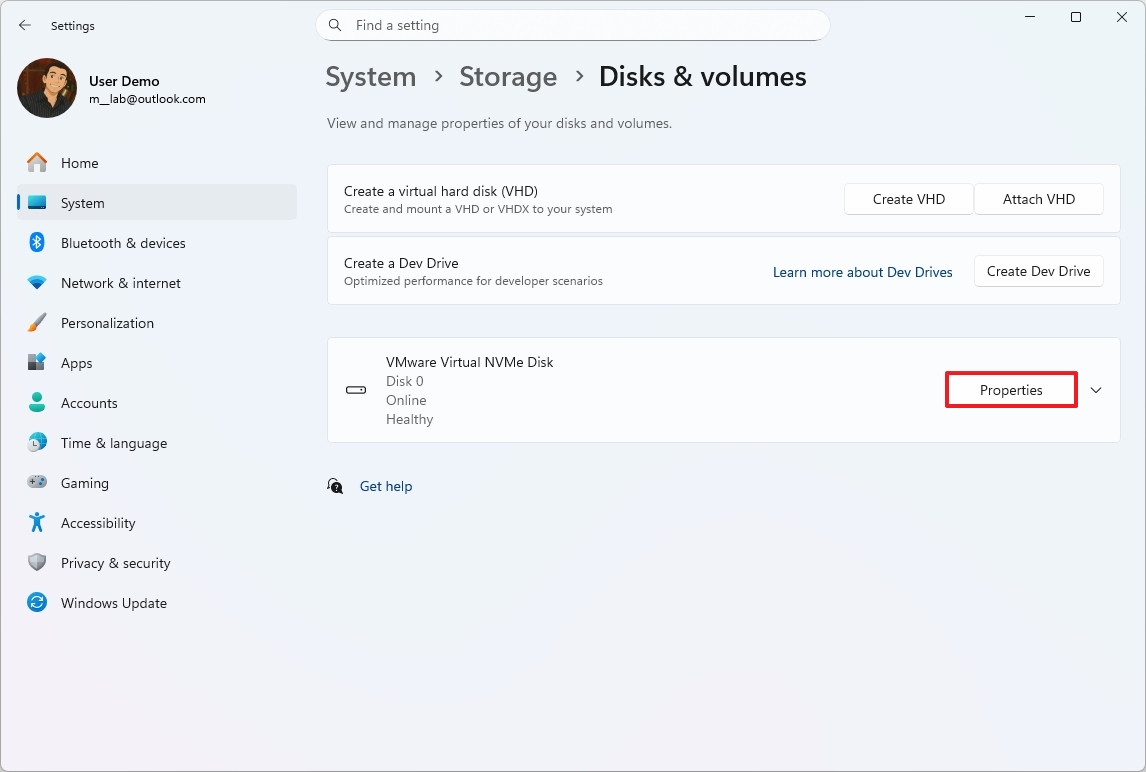Screen dimensions: 1146x772
Task: Click the Privacy & security shield icon
Action: pos(36,563)
